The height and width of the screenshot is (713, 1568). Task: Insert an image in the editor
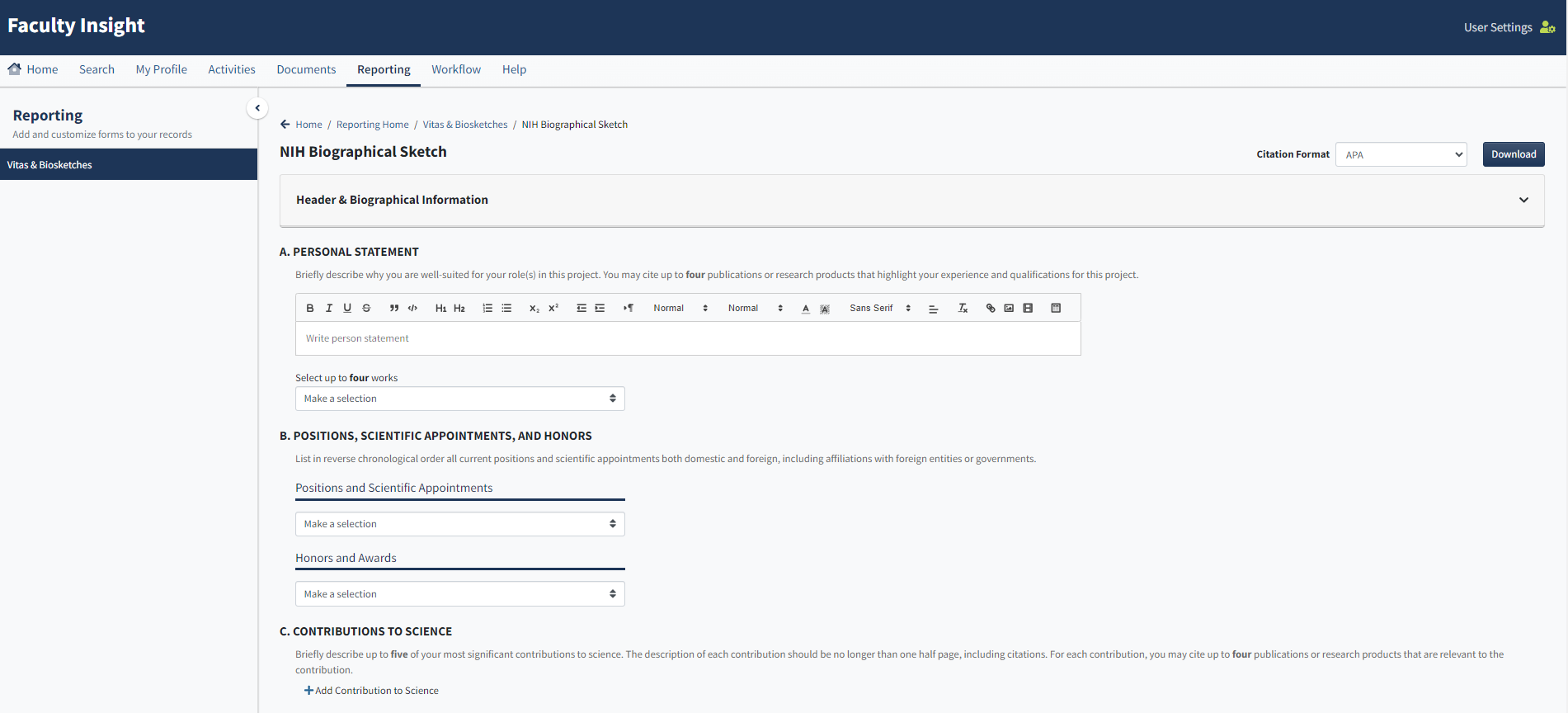click(x=1009, y=308)
